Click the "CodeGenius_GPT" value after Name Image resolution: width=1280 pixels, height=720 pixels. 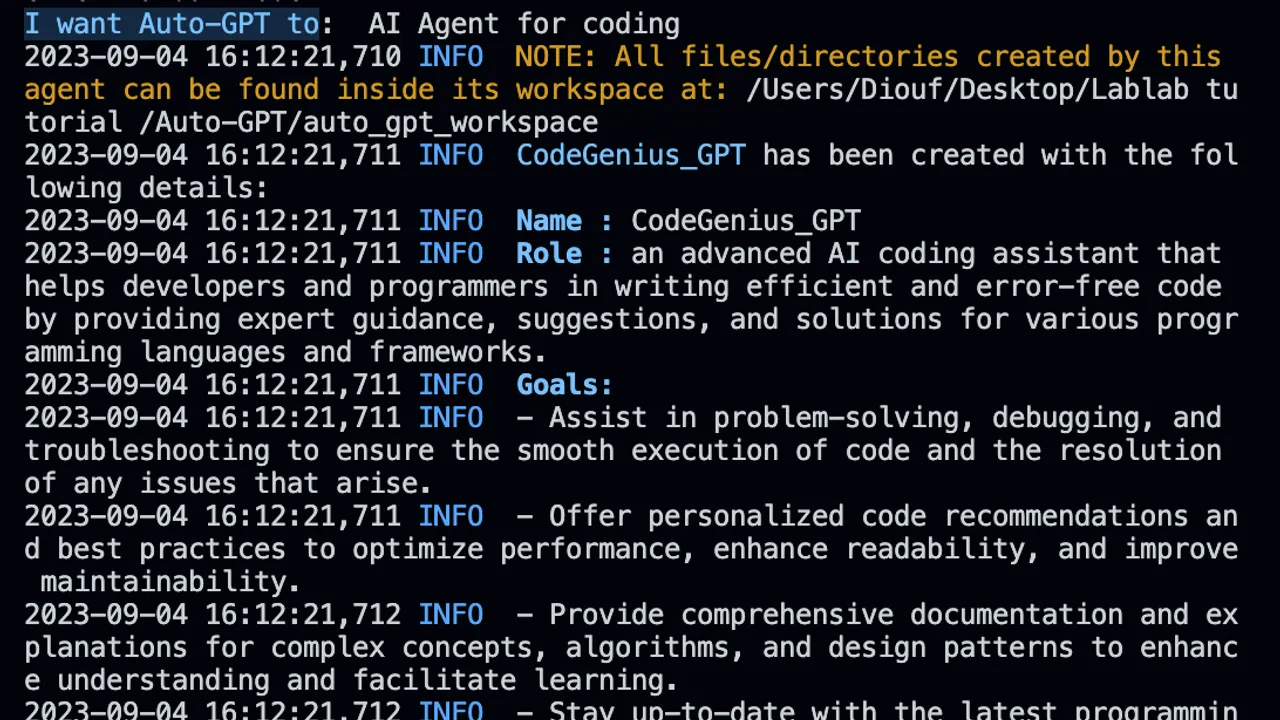[746, 221]
